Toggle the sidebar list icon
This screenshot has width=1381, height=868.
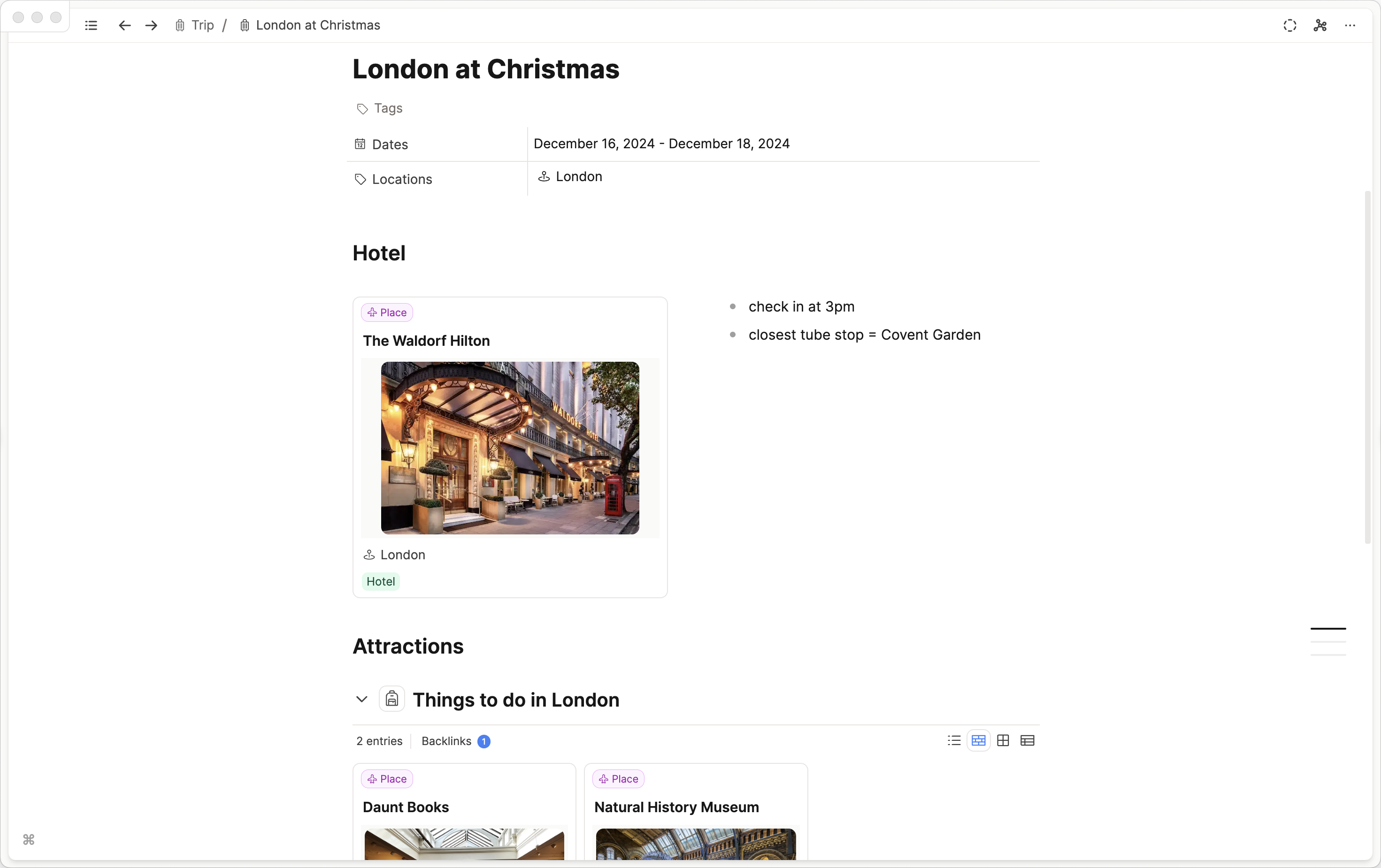tap(91, 25)
